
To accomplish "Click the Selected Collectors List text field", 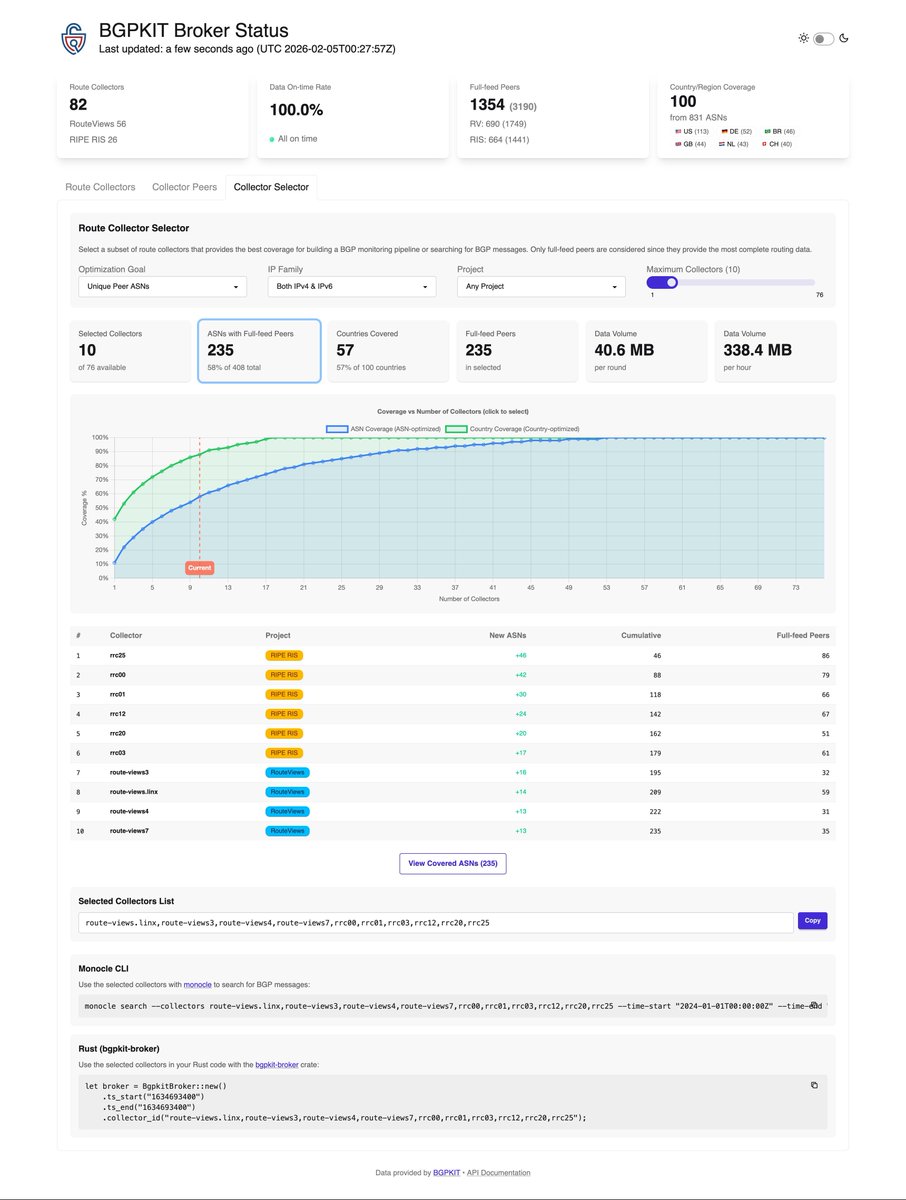I will 436,922.
